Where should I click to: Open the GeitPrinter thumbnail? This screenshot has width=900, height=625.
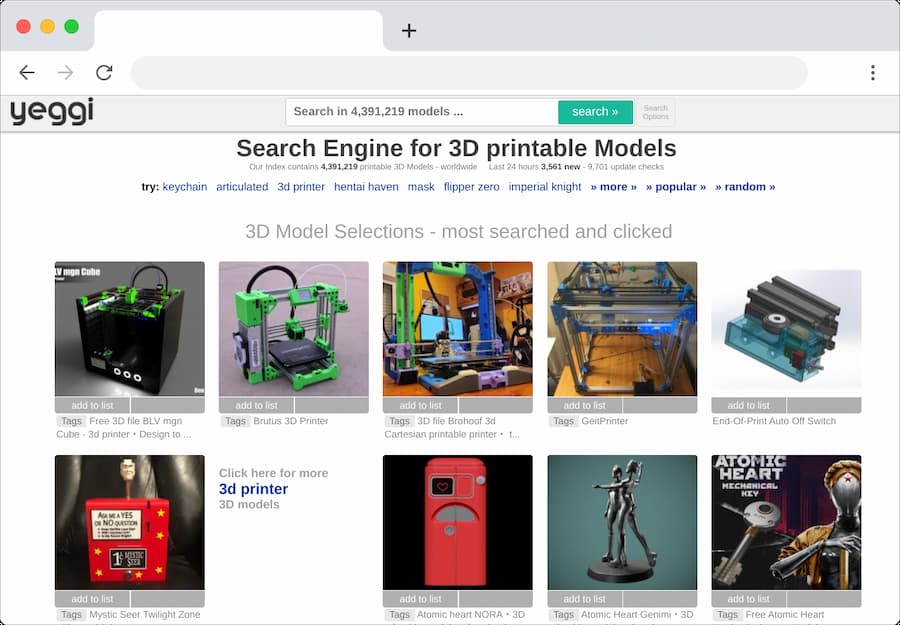click(x=622, y=329)
